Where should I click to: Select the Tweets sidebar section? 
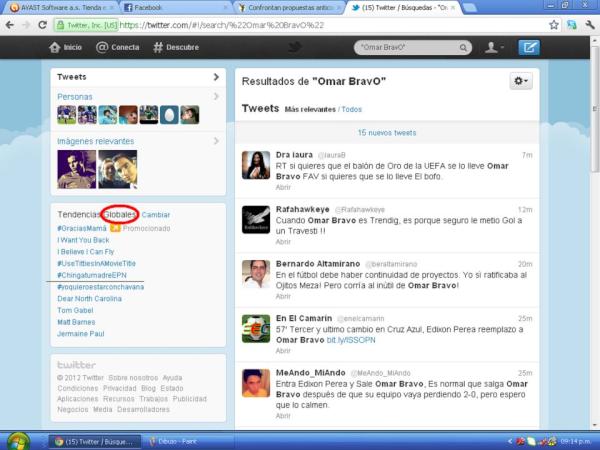click(x=138, y=77)
